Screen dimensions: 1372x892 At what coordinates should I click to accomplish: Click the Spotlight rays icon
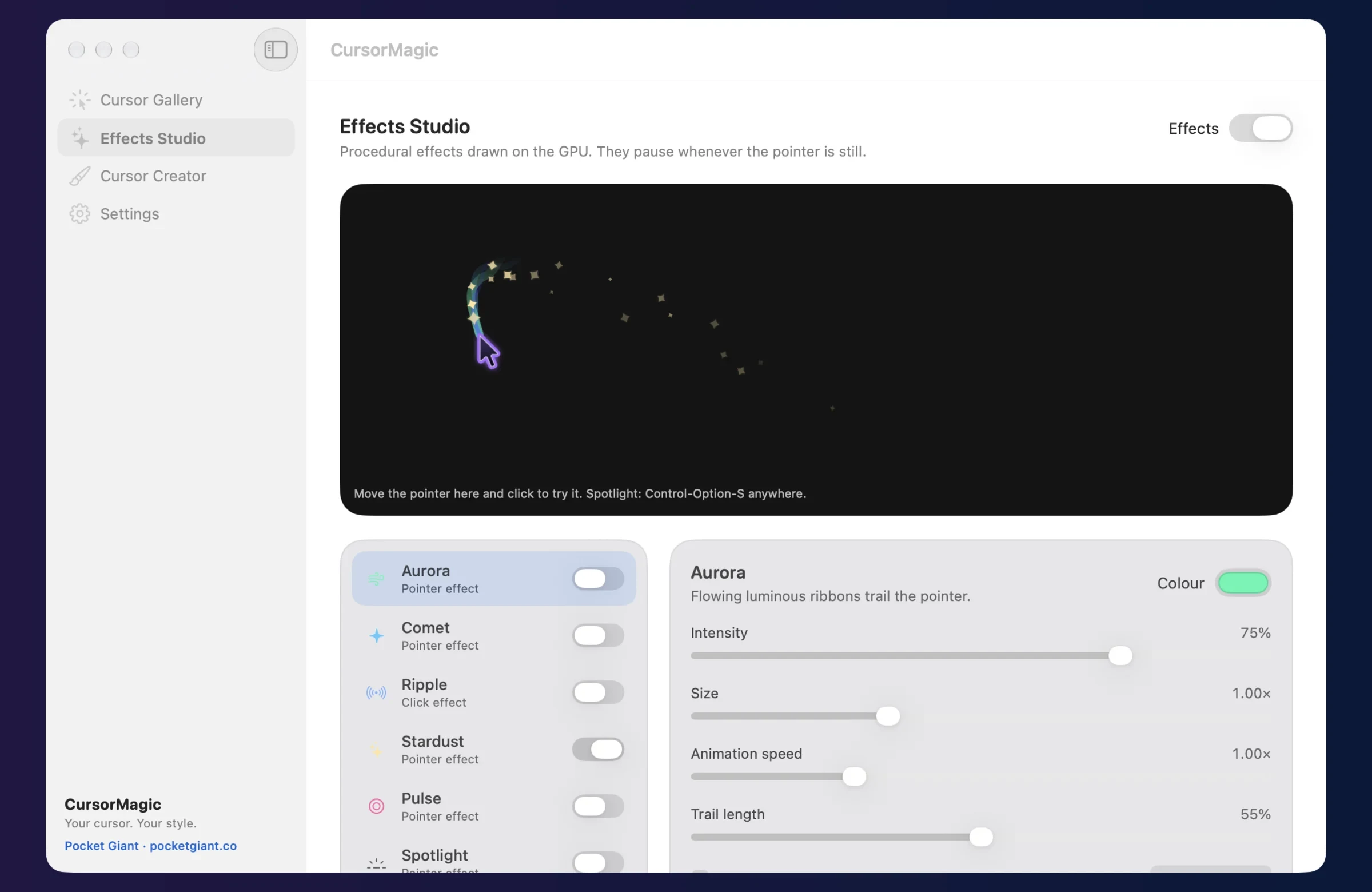[x=376, y=863]
